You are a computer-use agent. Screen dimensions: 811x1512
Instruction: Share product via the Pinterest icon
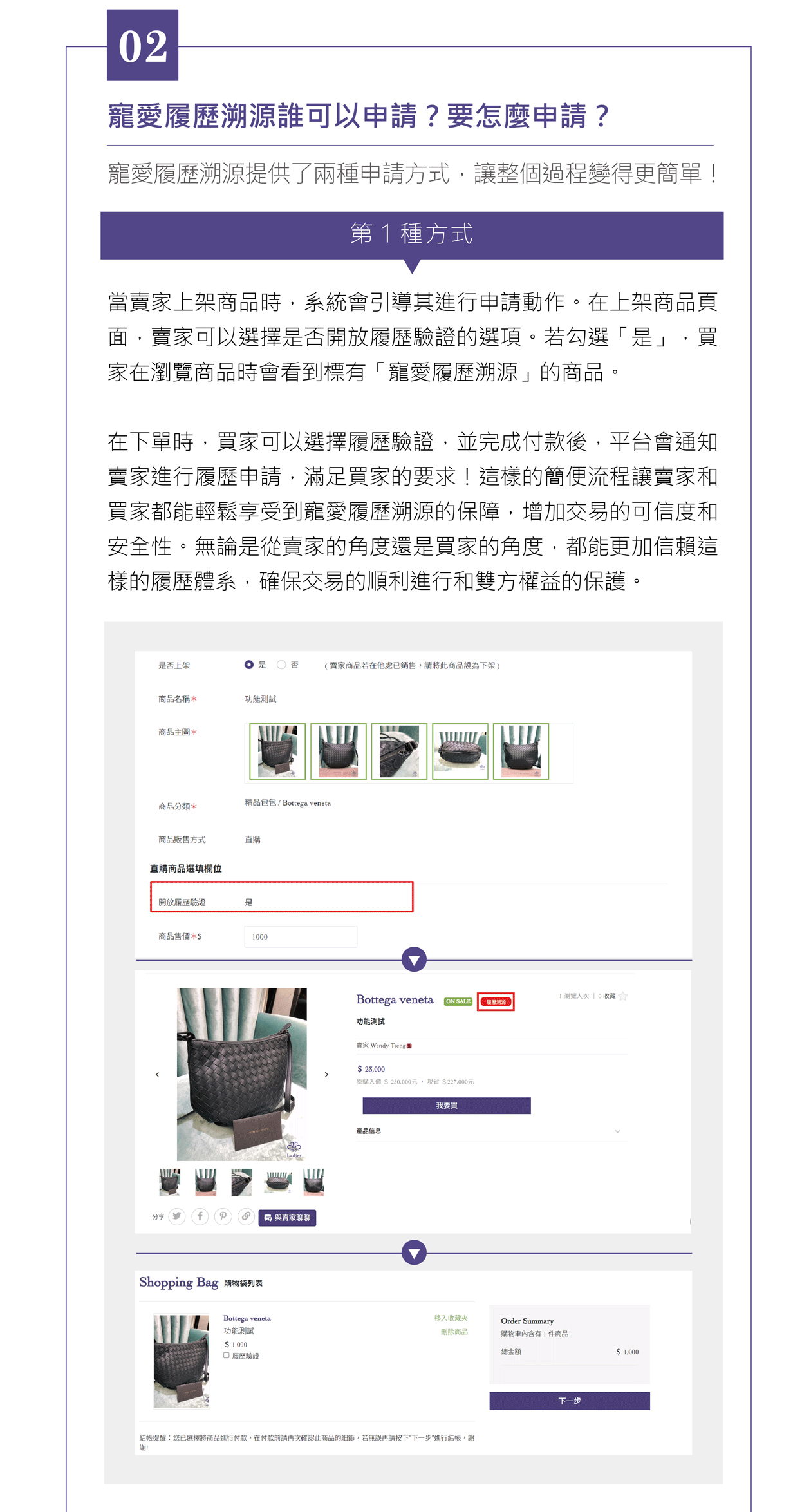[x=223, y=1216]
